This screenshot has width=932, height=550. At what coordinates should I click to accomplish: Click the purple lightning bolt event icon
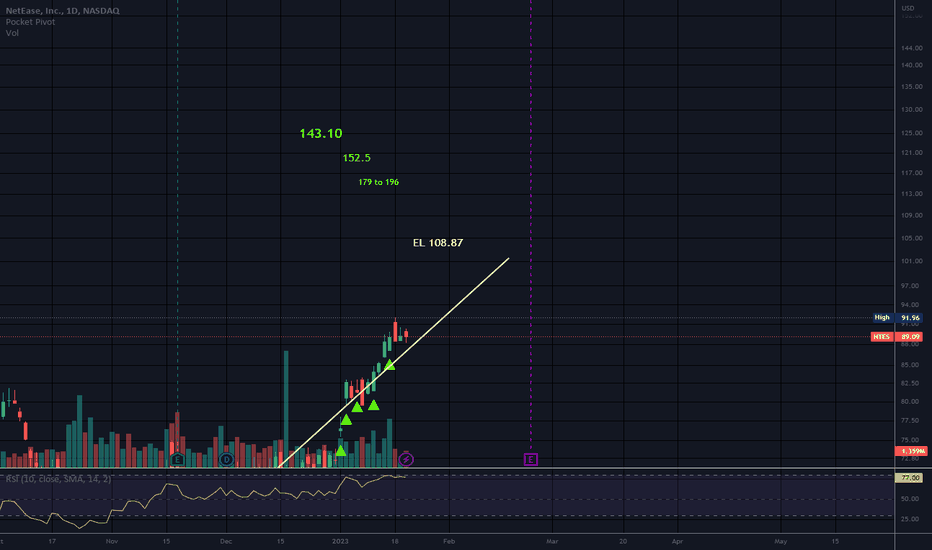click(406, 460)
